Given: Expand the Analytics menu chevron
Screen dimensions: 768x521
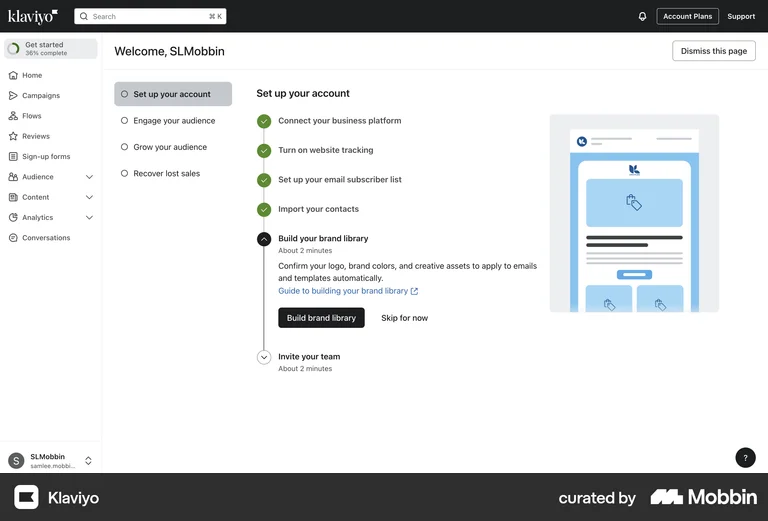Looking at the screenshot, I should pos(89,217).
